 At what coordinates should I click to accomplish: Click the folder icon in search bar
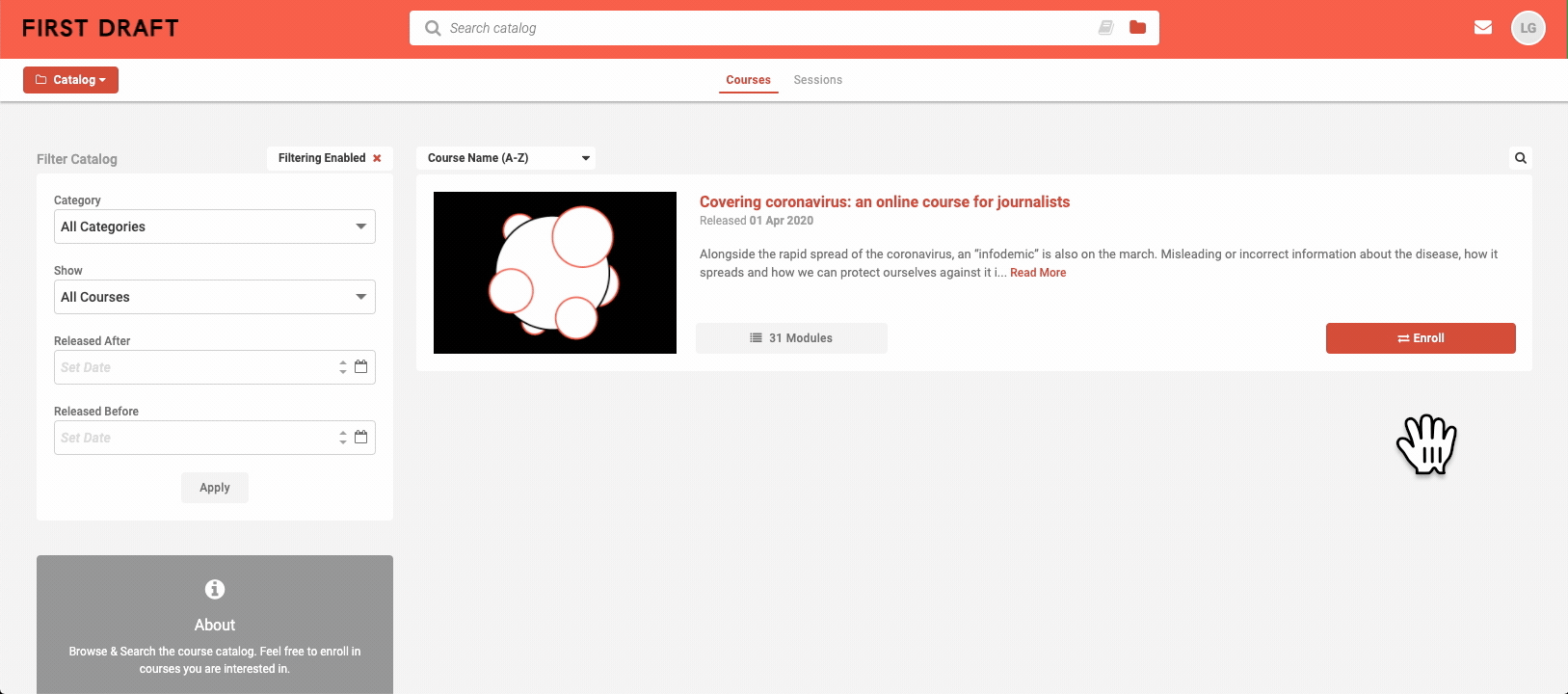1137,28
